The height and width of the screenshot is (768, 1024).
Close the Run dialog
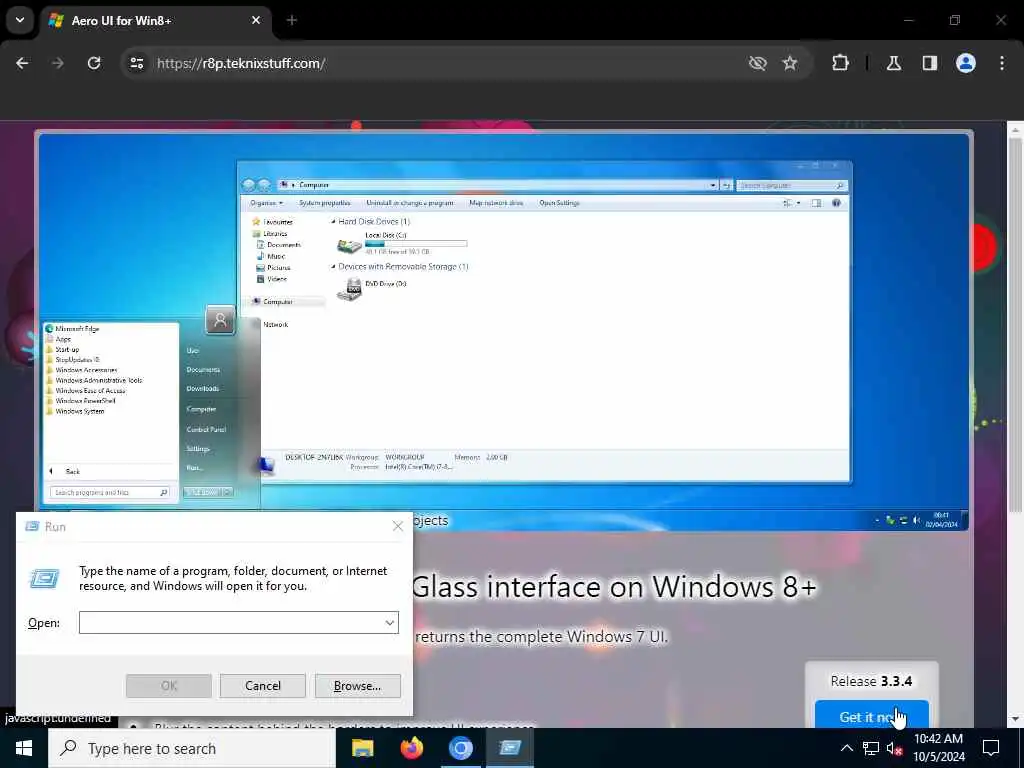point(398,526)
